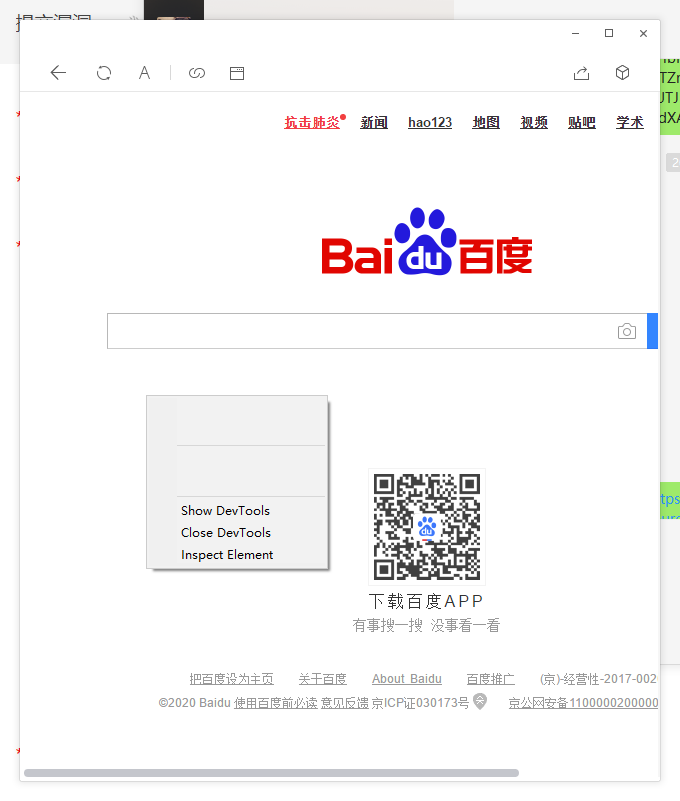This screenshot has width=680, height=801.
Task: Close the browser window
Action: (x=643, y=33)
